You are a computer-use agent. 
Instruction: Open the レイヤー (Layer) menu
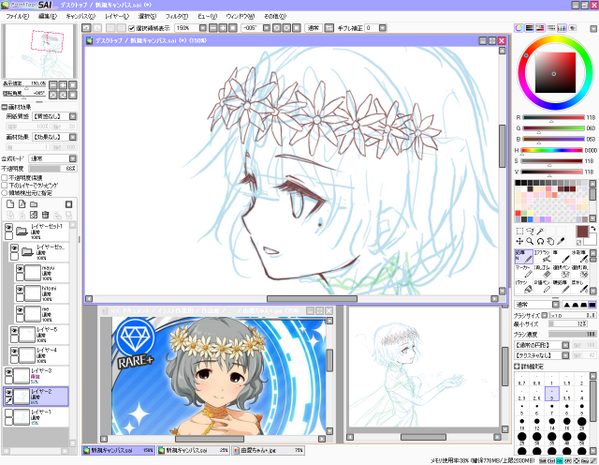tap(117, 16)
